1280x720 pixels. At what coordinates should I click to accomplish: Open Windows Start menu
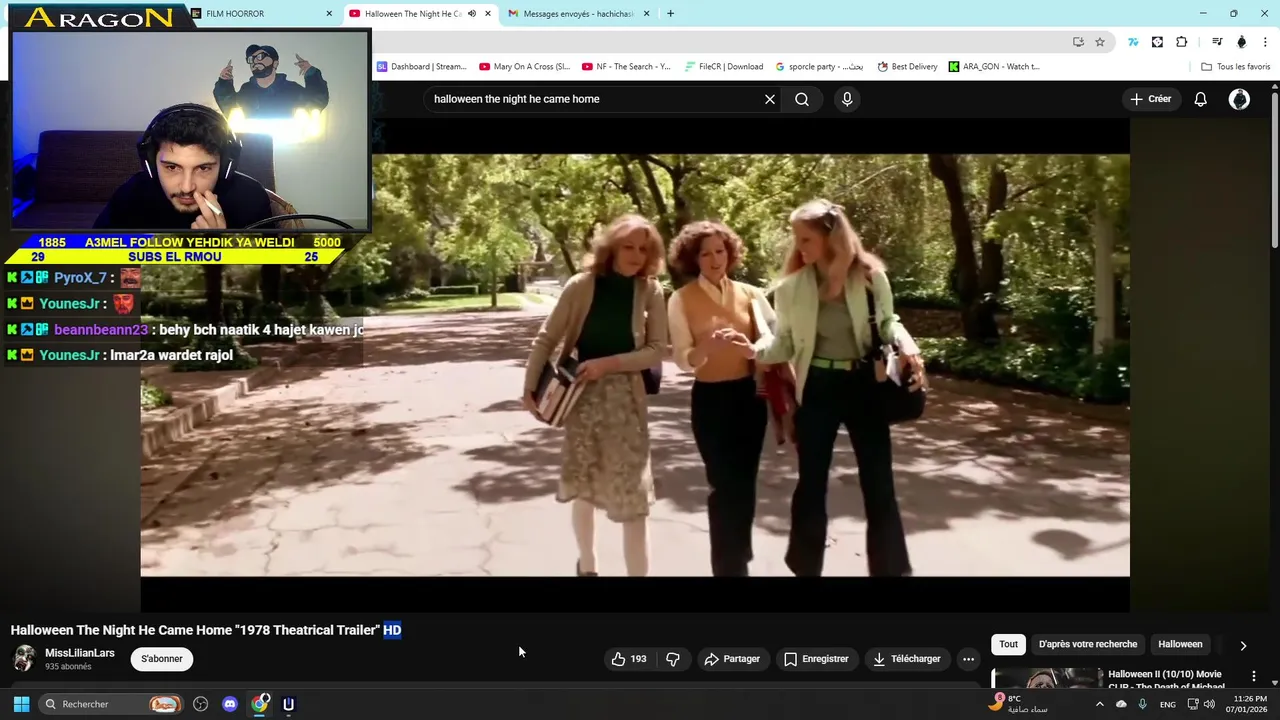click(x=21, y=704)
